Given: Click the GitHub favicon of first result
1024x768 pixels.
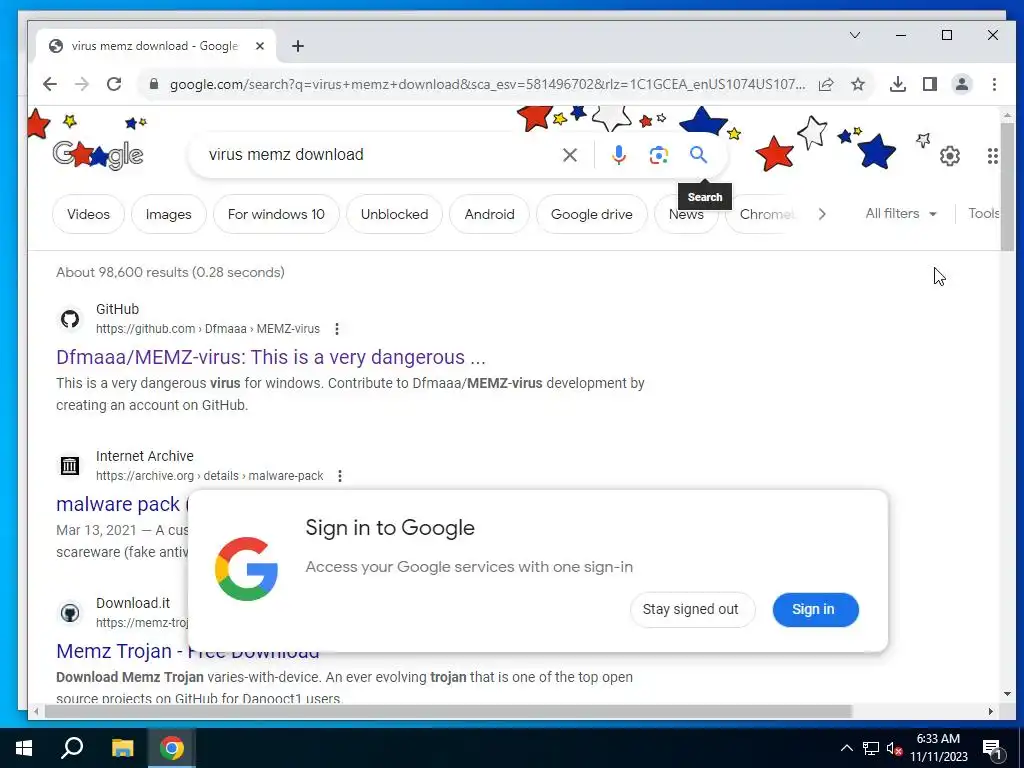Looking at the screenshot, I should pyautogui.click(x=70, y=319).
